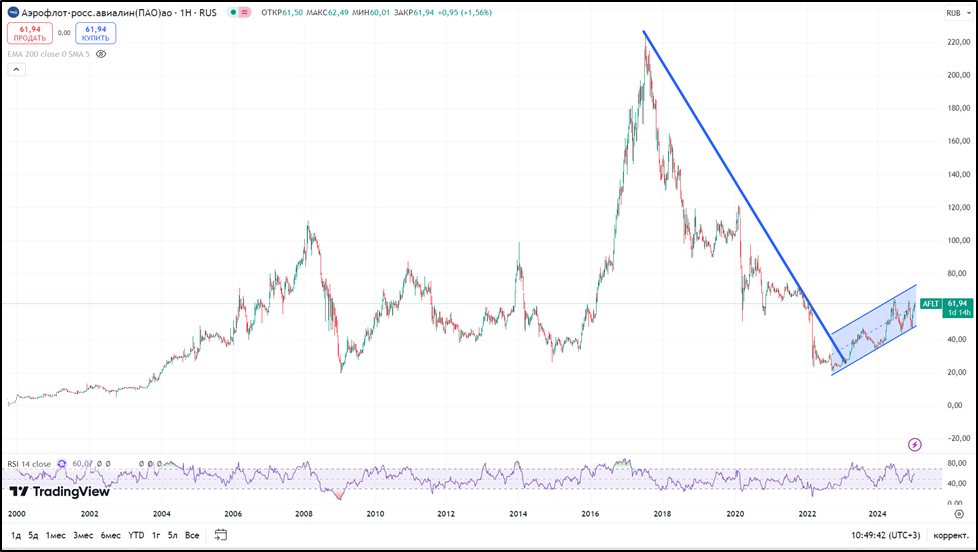
Task: Click the 0,00 spread value between the buttons
Action: pos(64,33)
